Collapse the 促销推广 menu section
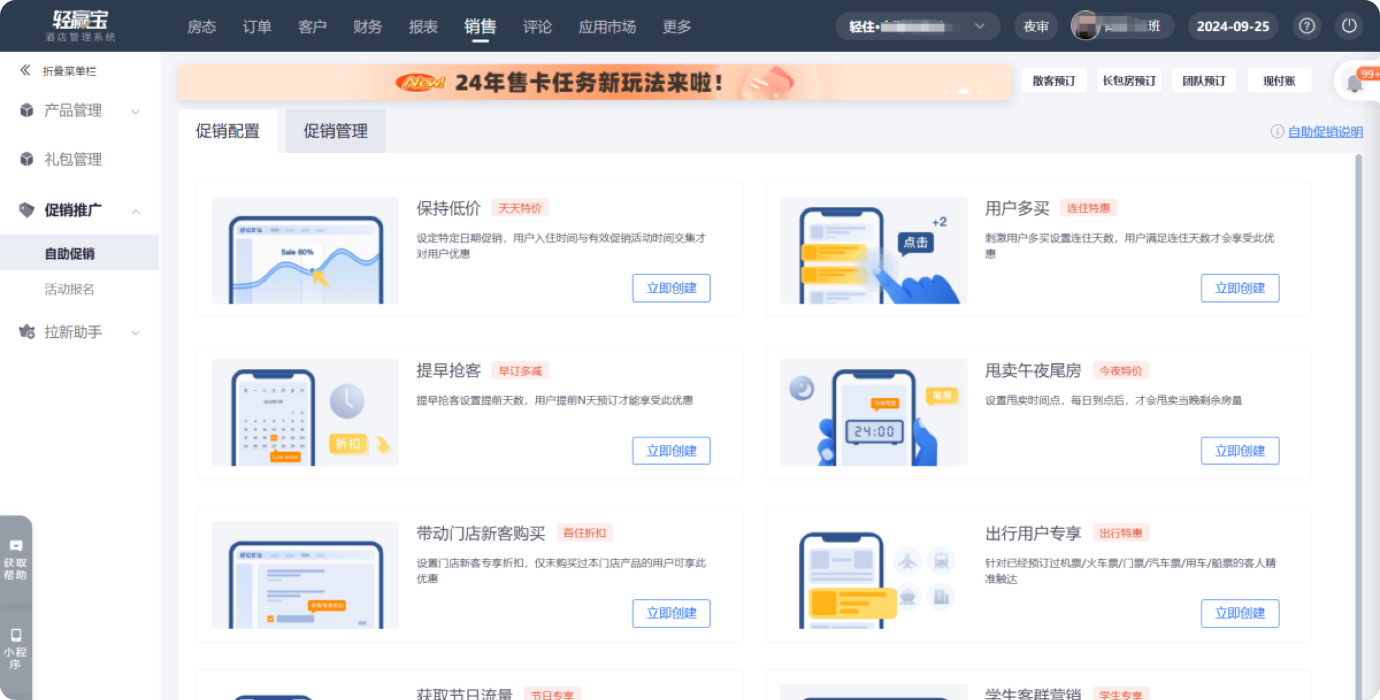Screen dimensions: 1380x700 point(135,210)
